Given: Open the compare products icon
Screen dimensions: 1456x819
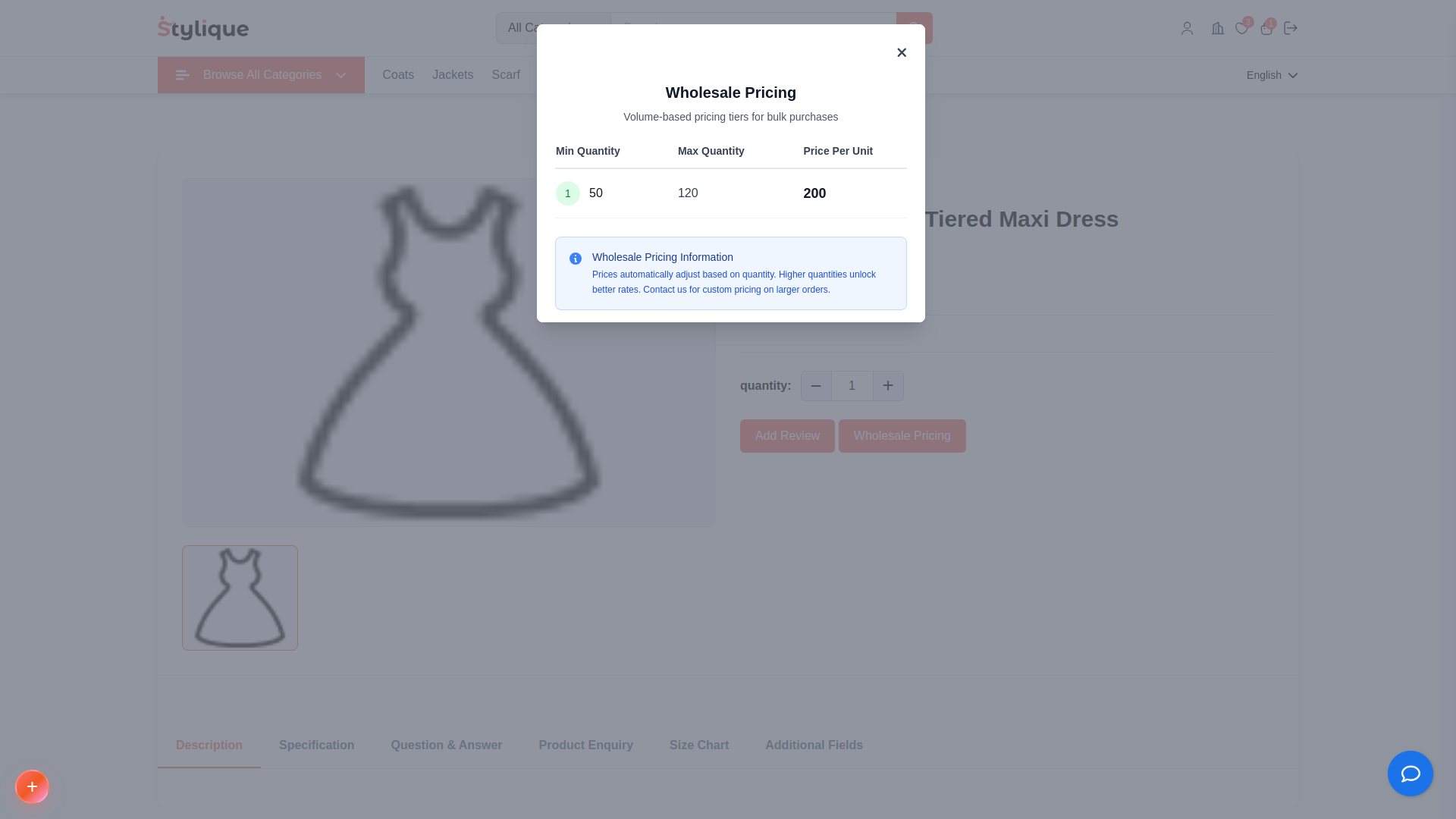Looking at the screenshot, I should (1218, 28).
